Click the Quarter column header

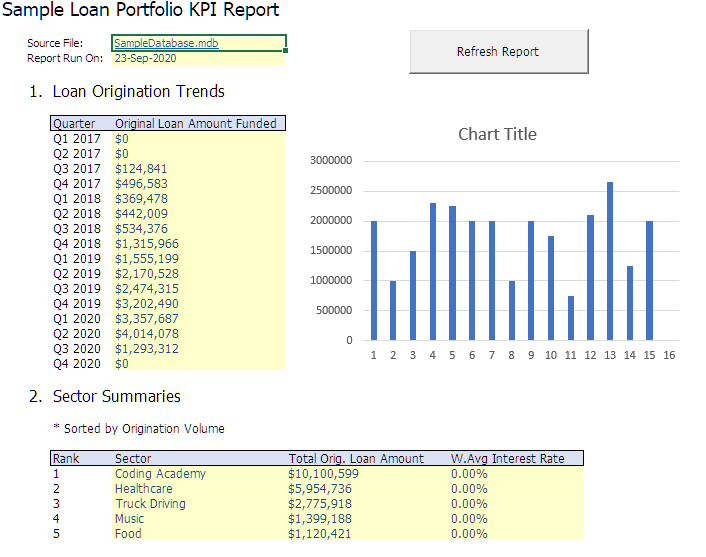[74, 123]
